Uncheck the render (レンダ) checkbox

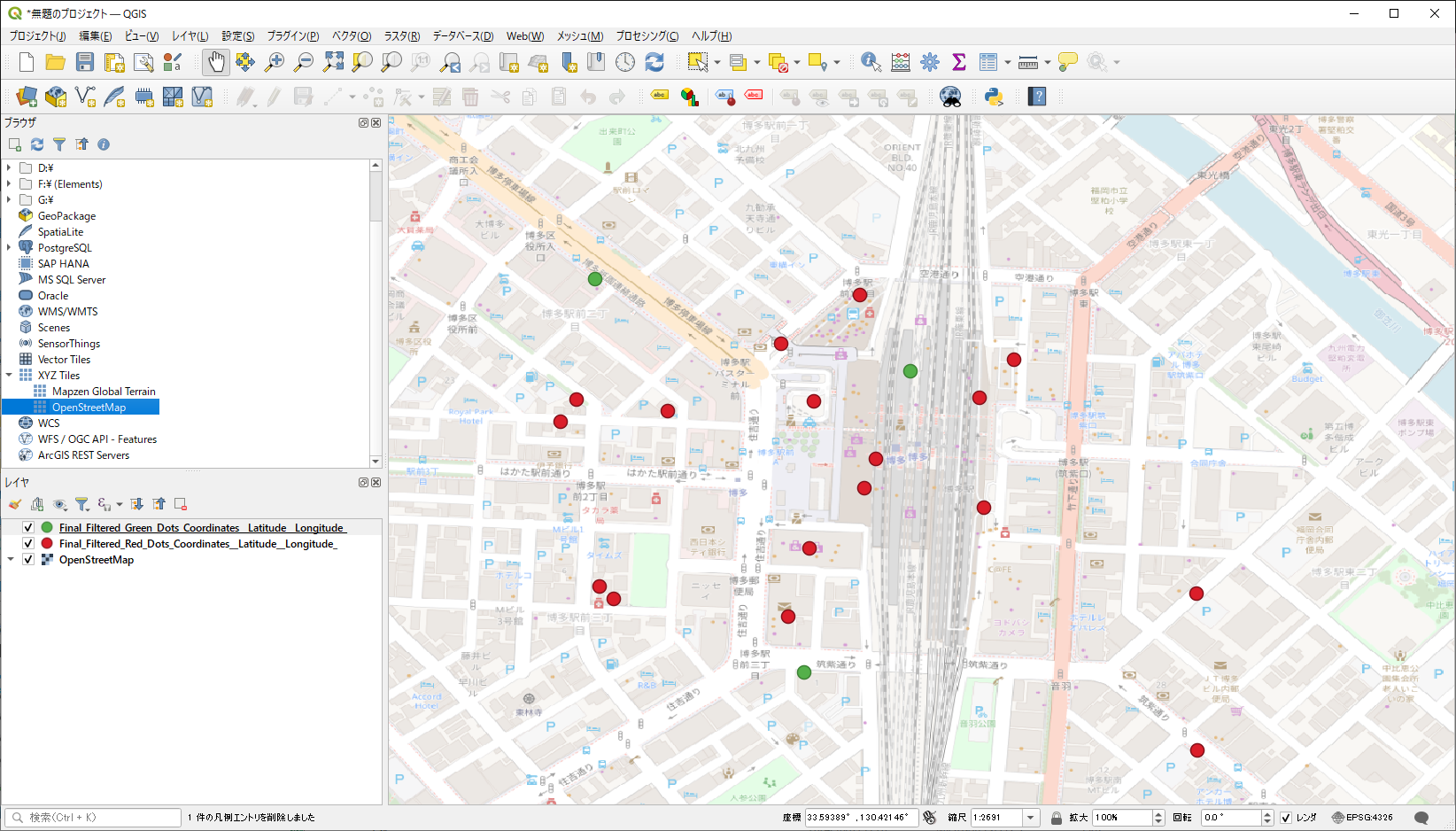tap(1286, 818)
